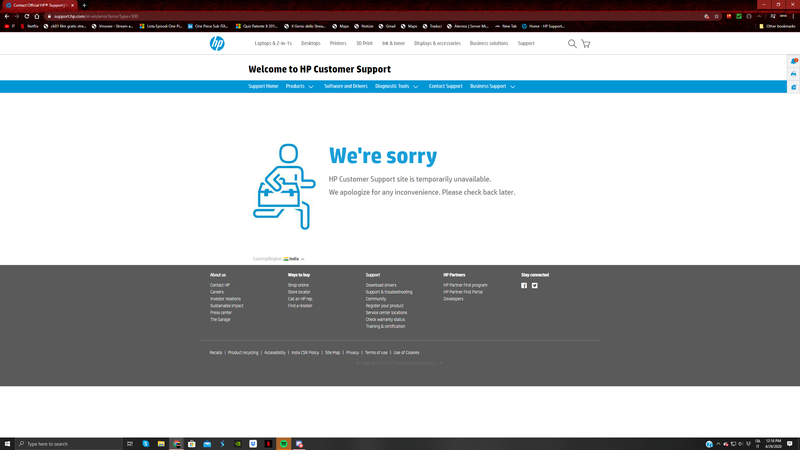Click the printer icon on right sidebar
Viewport: 800px width, 450px height.
click(x=793, y=74)
